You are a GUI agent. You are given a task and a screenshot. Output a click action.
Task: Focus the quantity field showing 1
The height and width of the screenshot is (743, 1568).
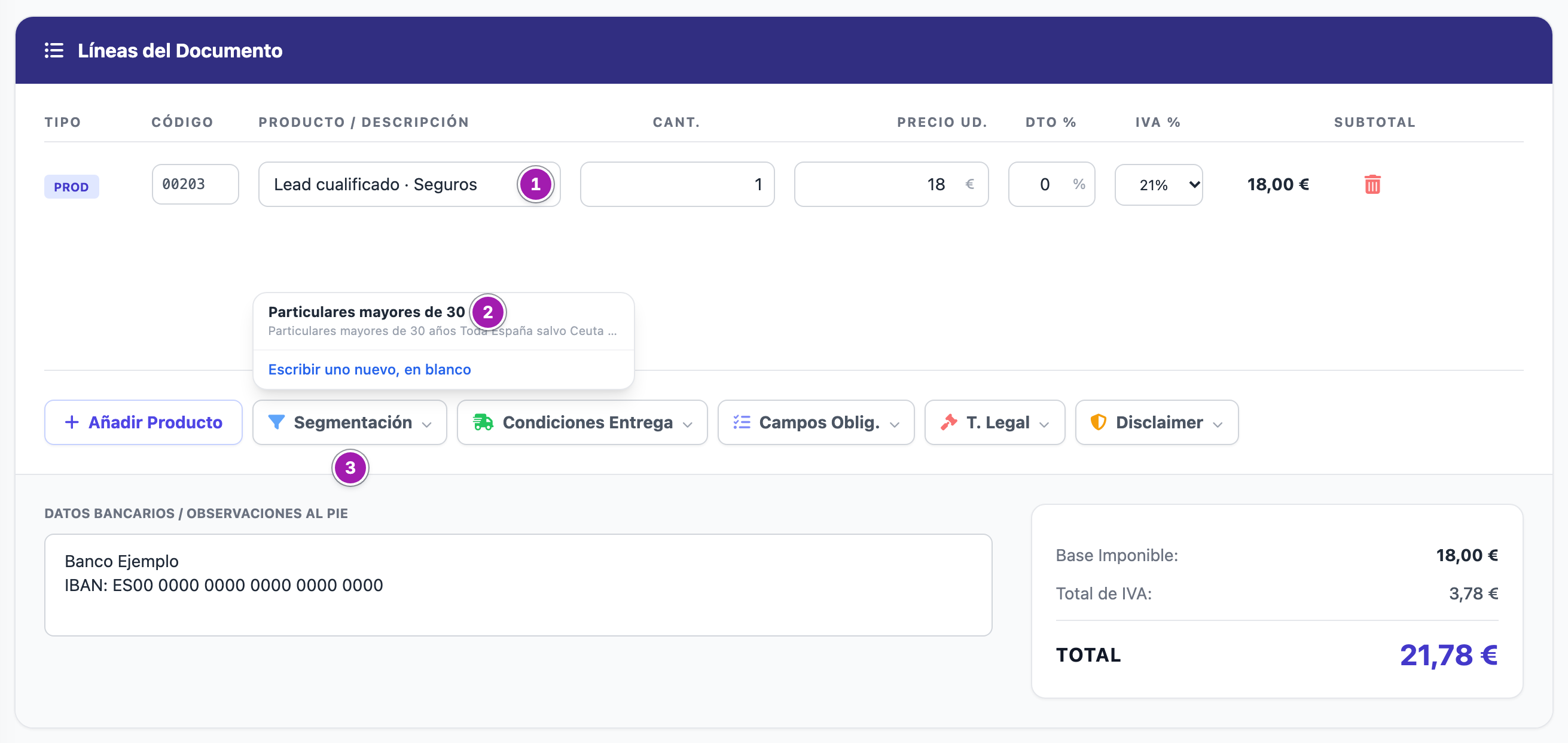coord(677,184)
